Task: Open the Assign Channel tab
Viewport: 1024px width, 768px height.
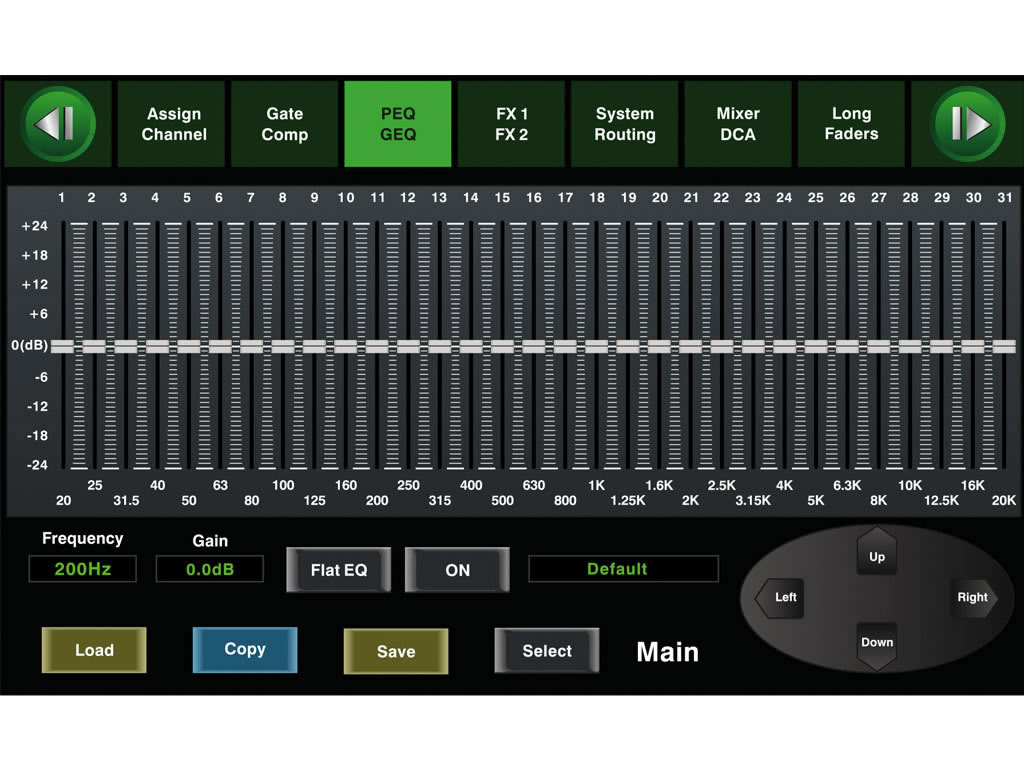Action: (x=174, y=124)
